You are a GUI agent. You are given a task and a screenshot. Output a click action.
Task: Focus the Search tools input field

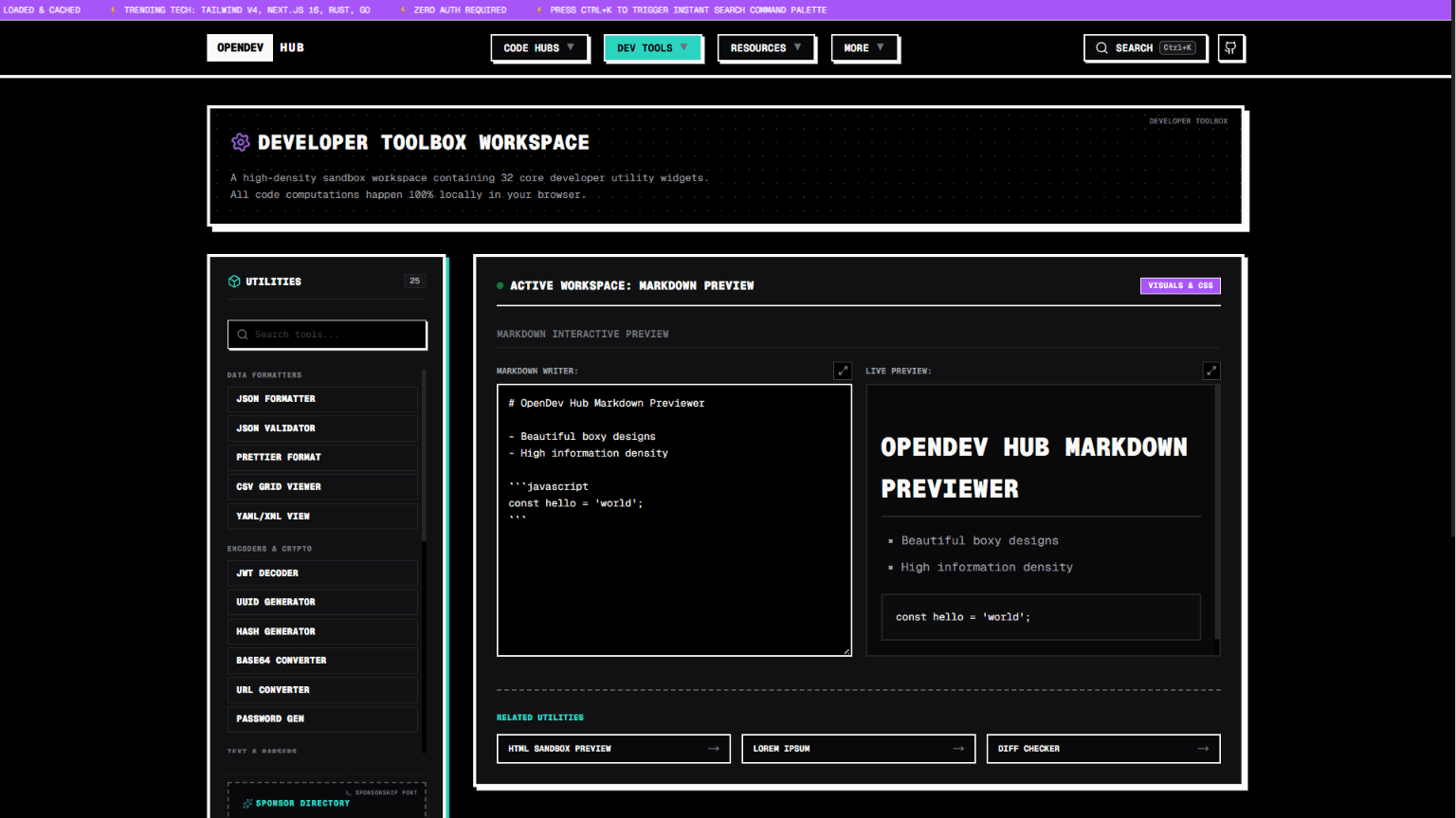(327, 335)
